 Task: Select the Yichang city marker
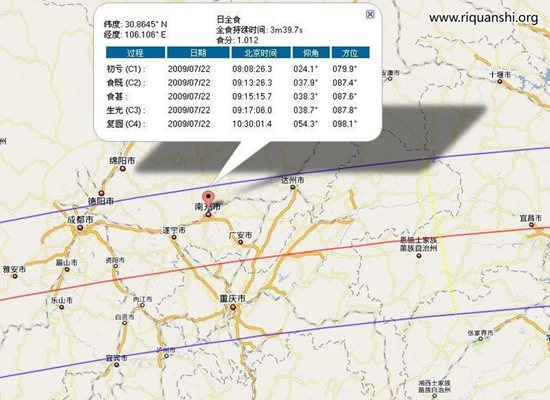tap(531, 225)
